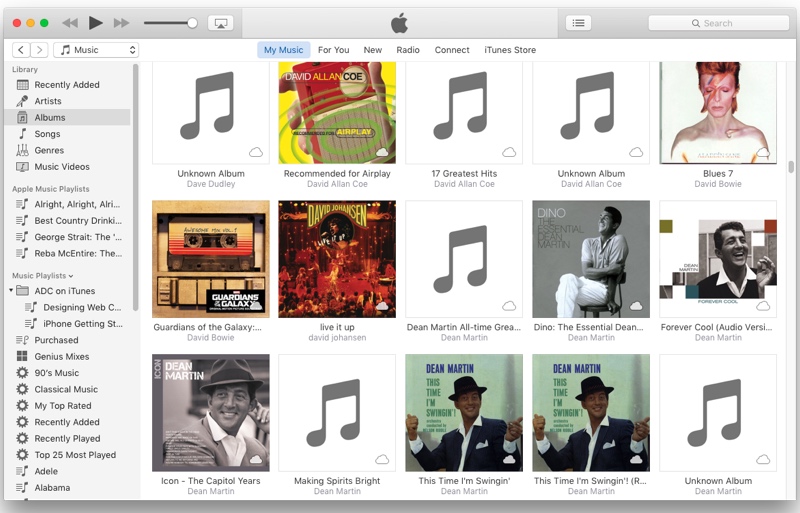The height and width of the screenshot is (513, 800).
Task: Select the Genres guitar icon in sidebar
Action: 22,150
